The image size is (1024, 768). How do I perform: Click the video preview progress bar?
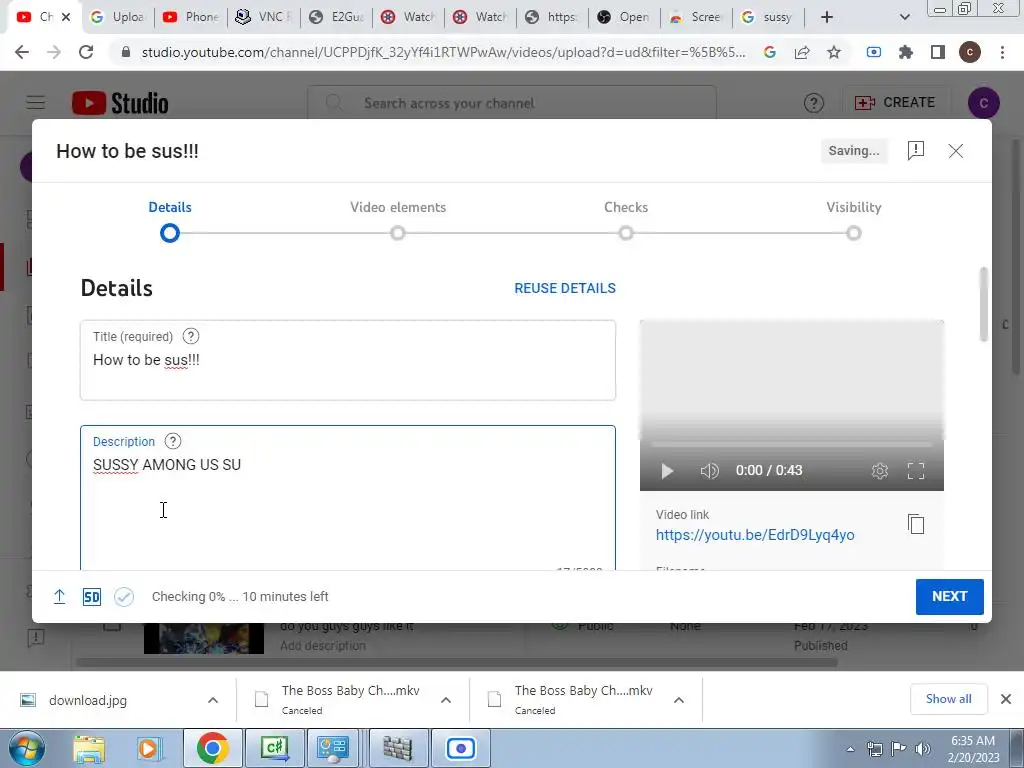[792, 445]
